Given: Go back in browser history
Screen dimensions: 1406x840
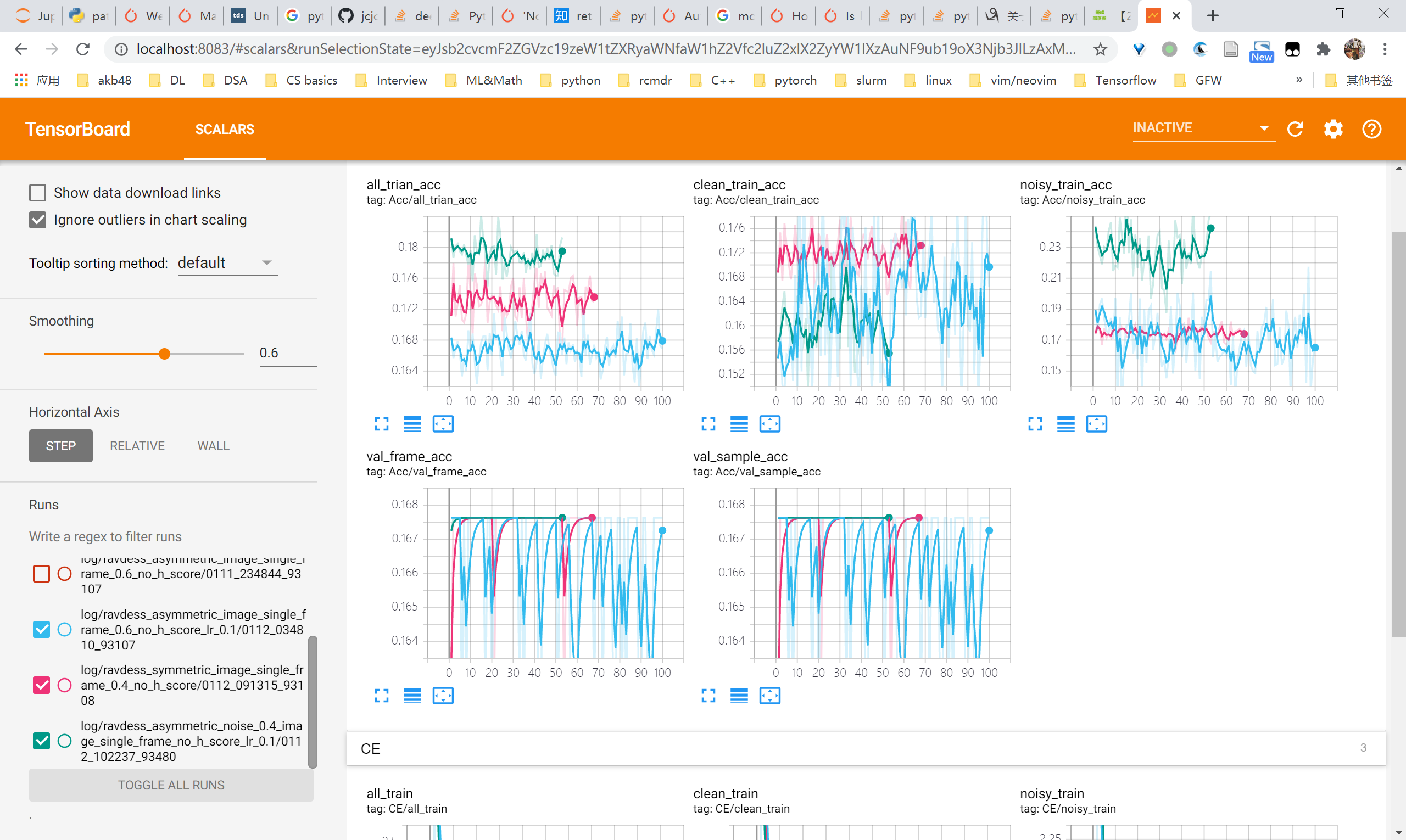Looking at the screenshot, I should 21,49.
